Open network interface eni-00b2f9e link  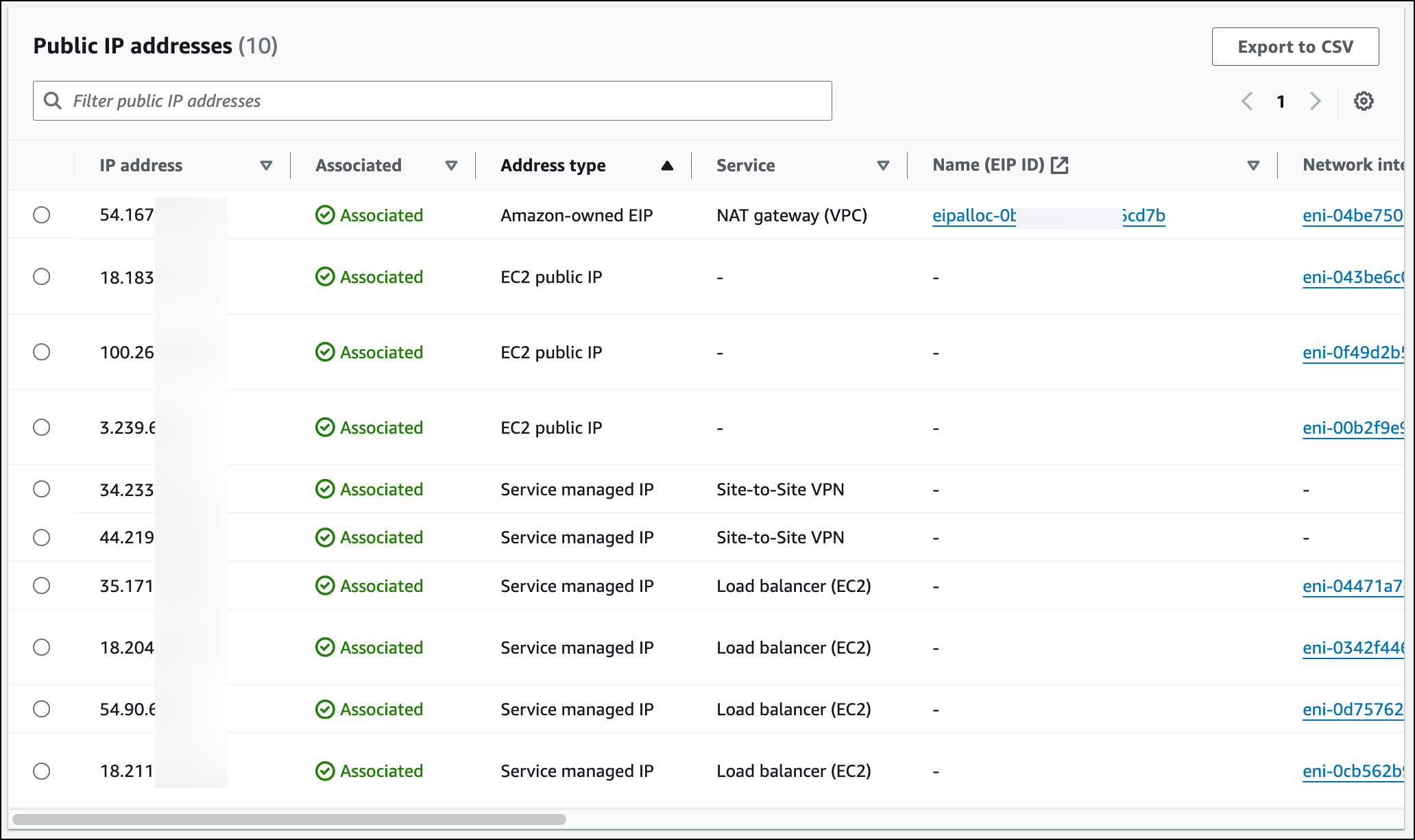[x=1353, y=428]
